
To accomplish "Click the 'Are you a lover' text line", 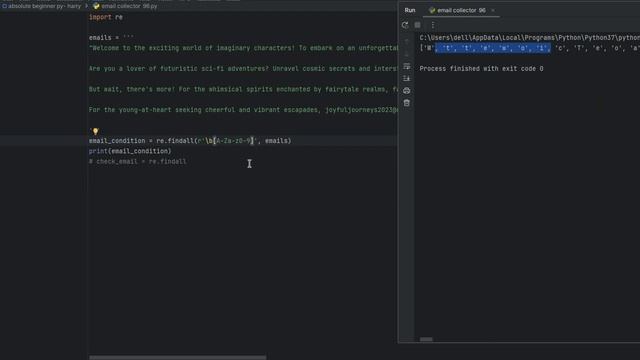I will [x=243, y=69].
